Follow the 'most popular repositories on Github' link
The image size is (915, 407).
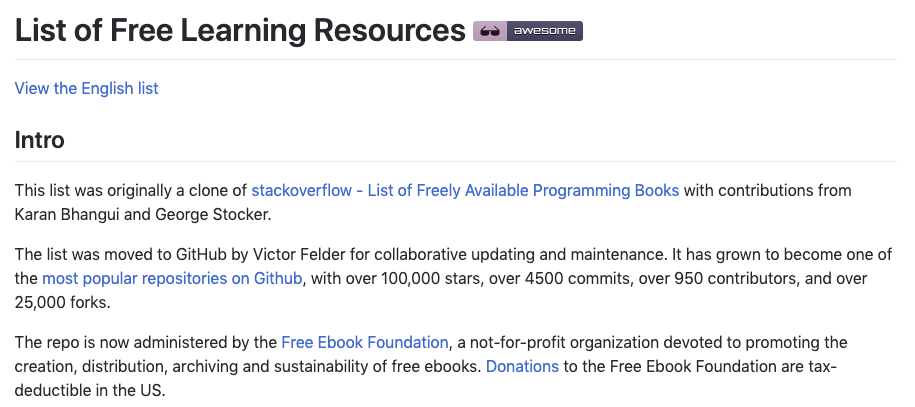pyautogui.click(x=172, y=278)
